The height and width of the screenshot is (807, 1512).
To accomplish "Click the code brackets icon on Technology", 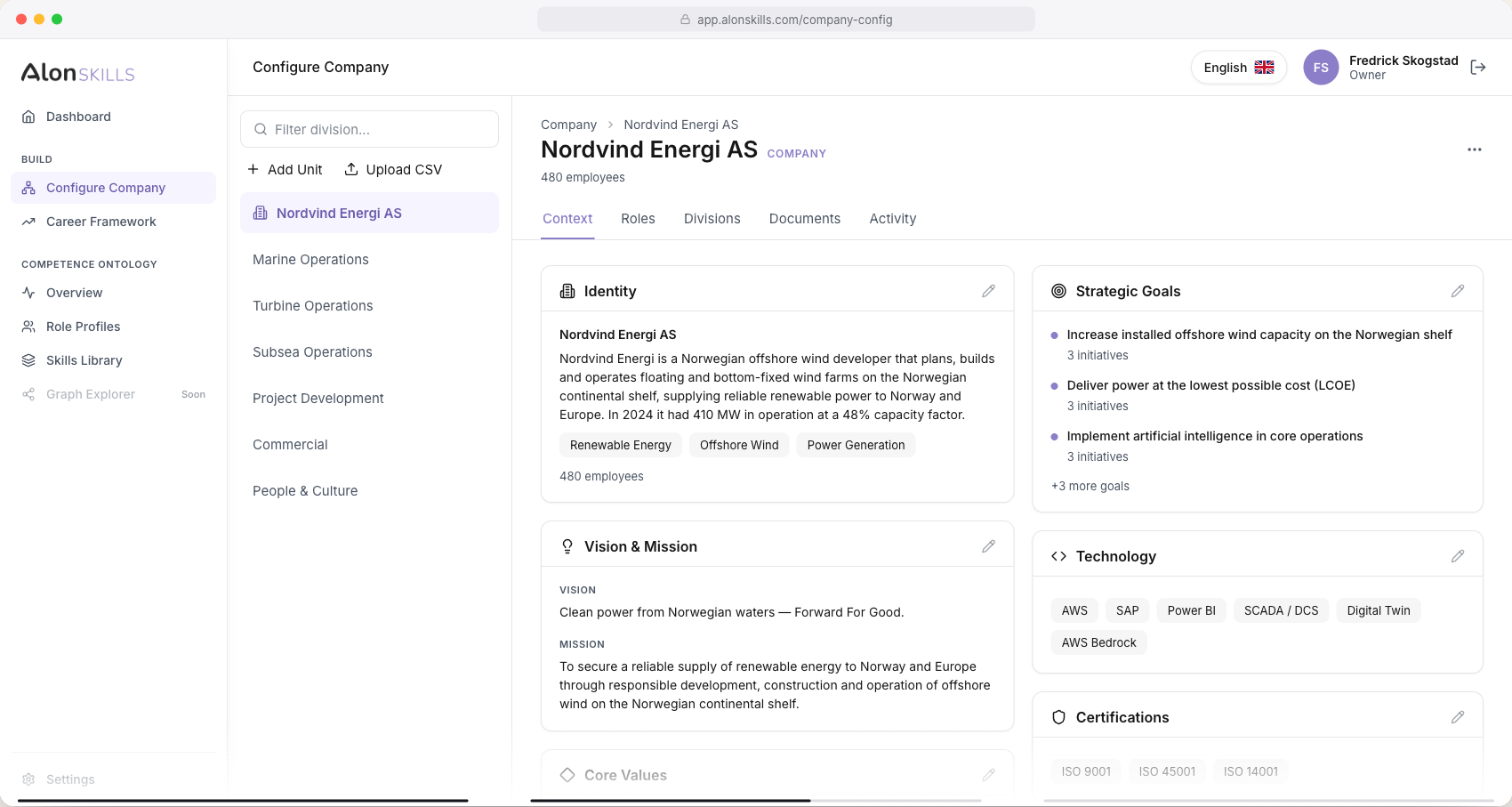I will click(x=1058, y=556).
